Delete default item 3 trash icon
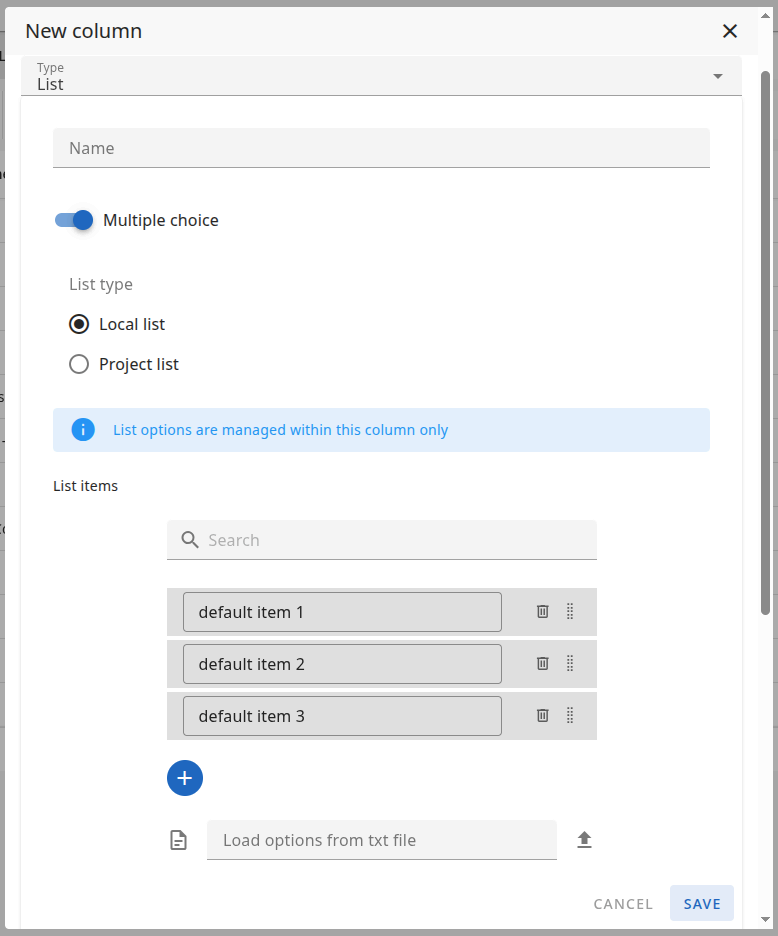This screenshot has height=936, width=778. click(543, 715)
